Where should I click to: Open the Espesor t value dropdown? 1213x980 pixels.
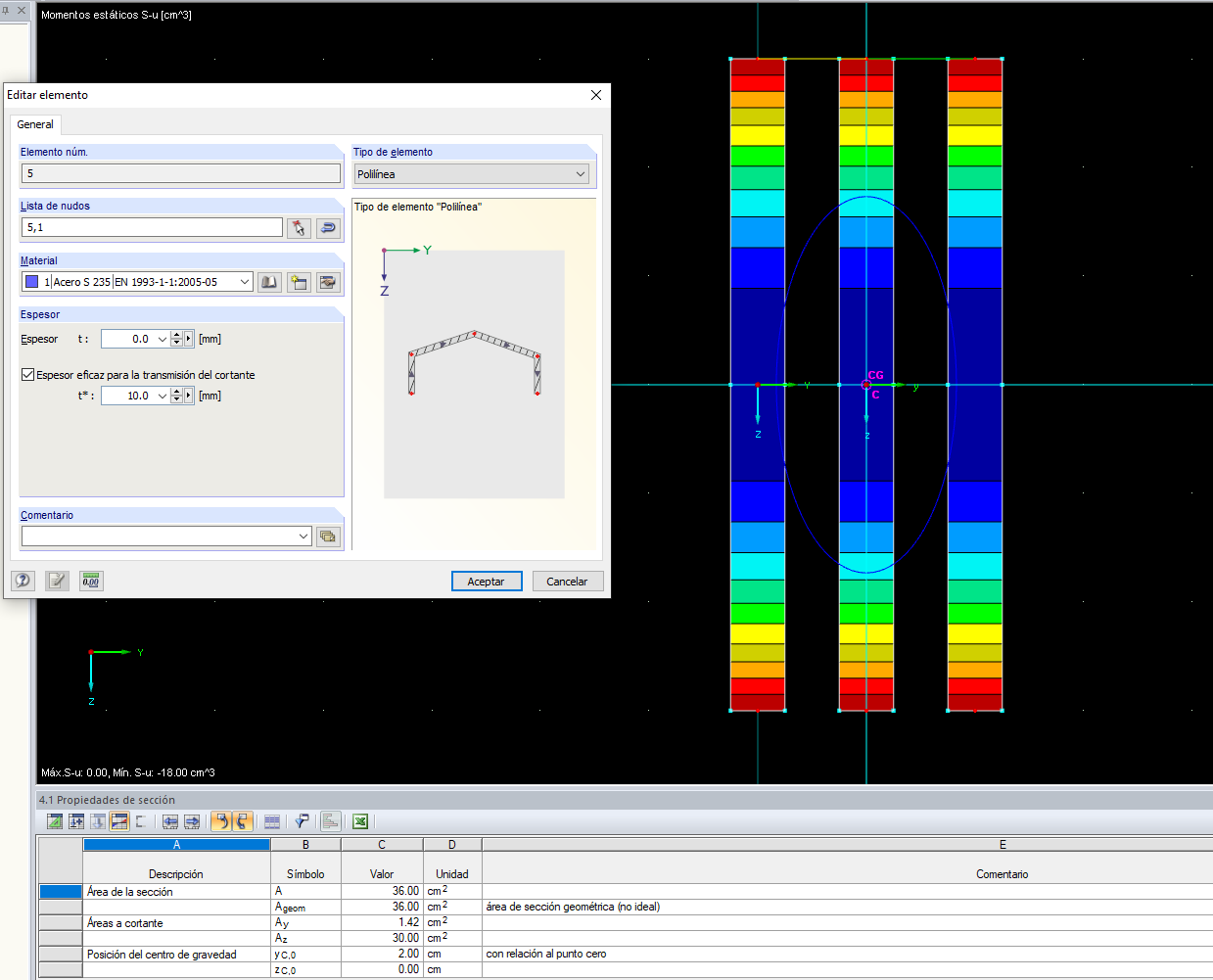pos(162,340)
